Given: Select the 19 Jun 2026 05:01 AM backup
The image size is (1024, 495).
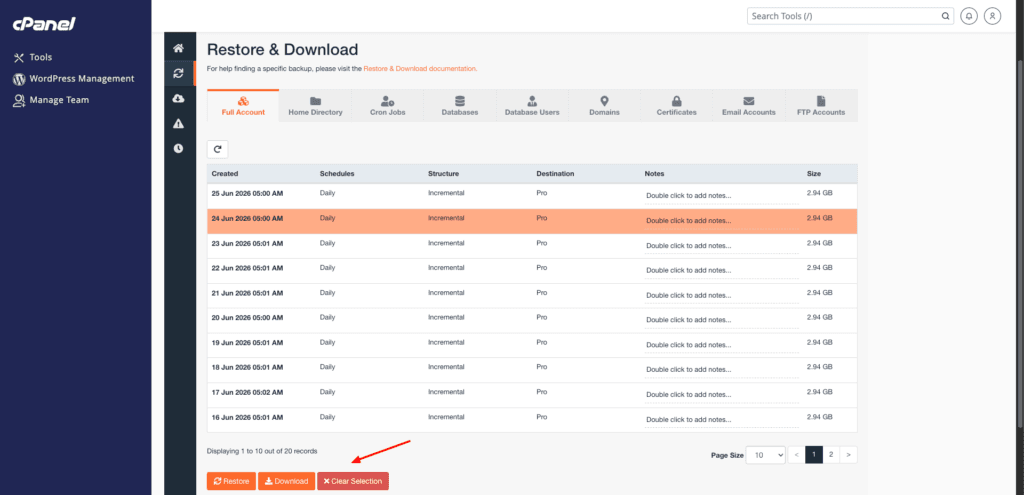Looking at the screenshot, I should (x=532, y=345).
